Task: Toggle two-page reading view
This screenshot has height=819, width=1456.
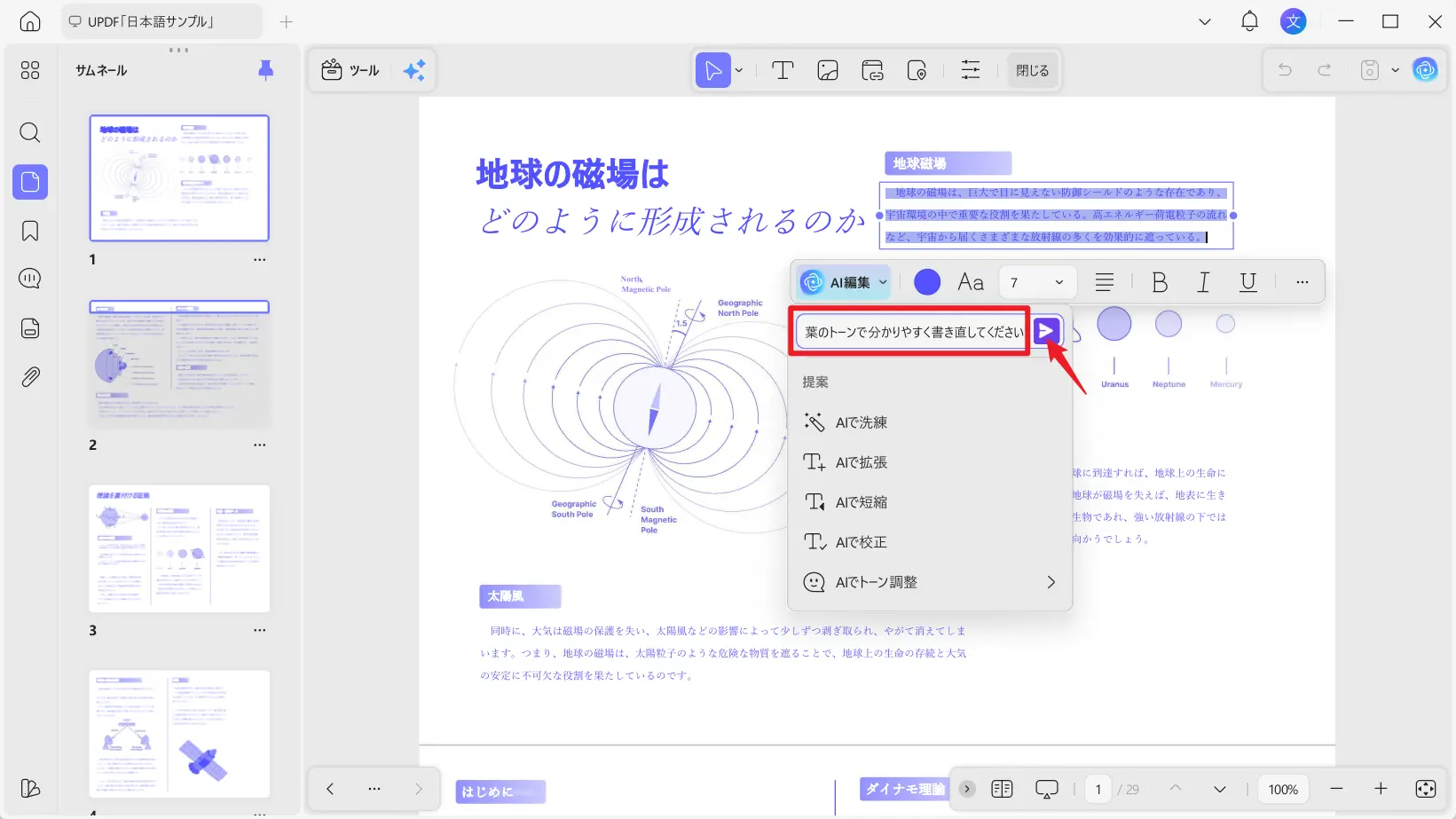Action: tap(1002, 788)
